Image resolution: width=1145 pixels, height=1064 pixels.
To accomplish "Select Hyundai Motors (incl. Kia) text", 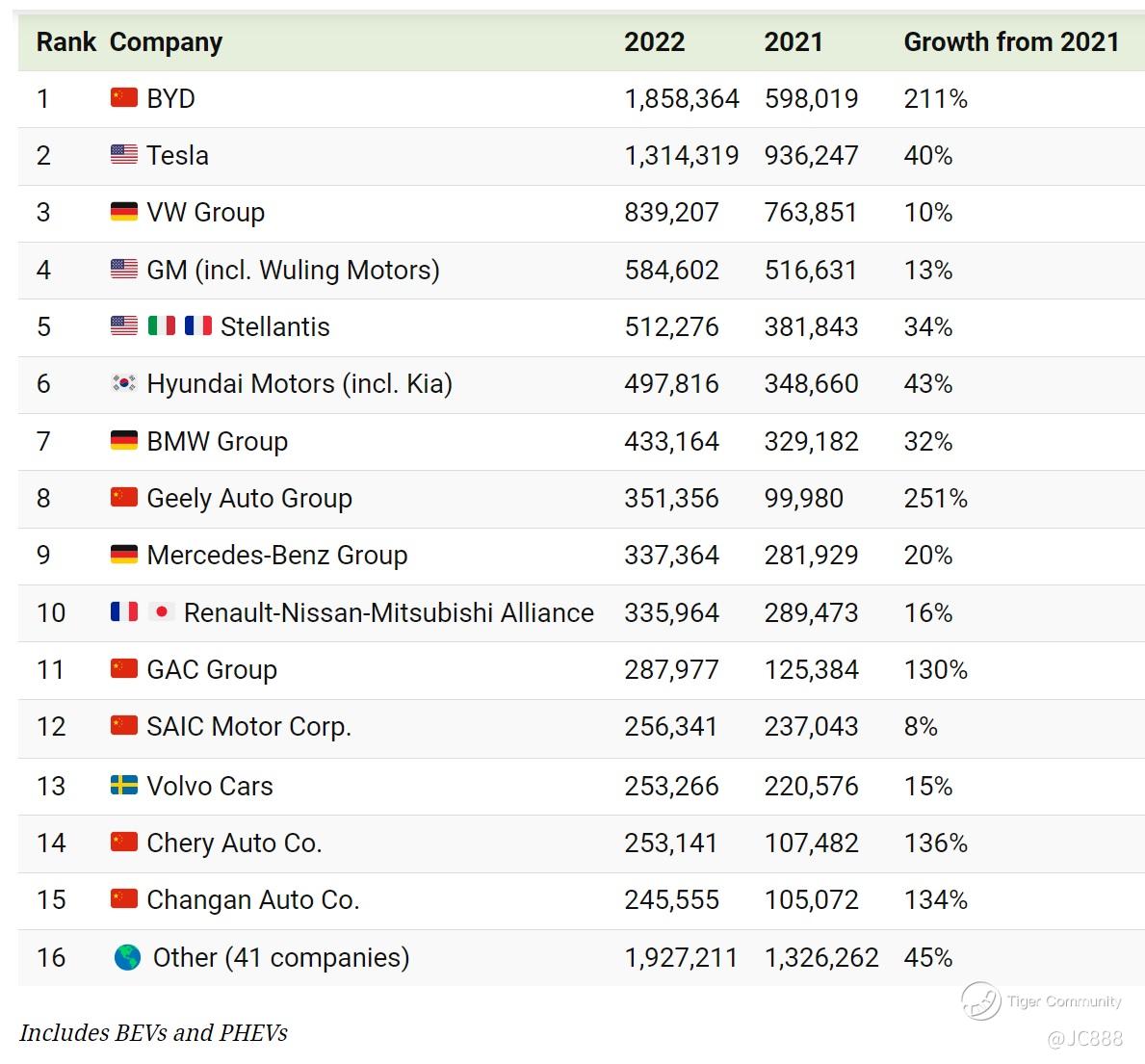I will (x=299, y=385).
